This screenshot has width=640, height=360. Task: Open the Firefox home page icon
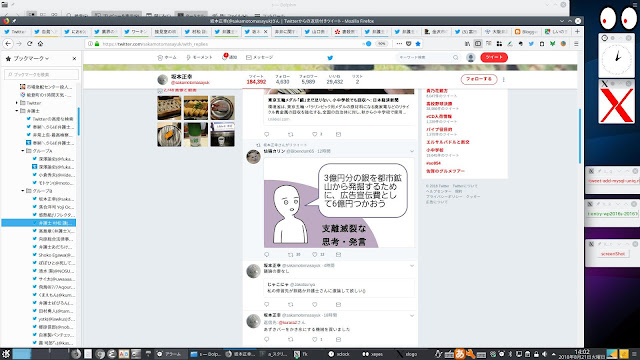[40, 44]
